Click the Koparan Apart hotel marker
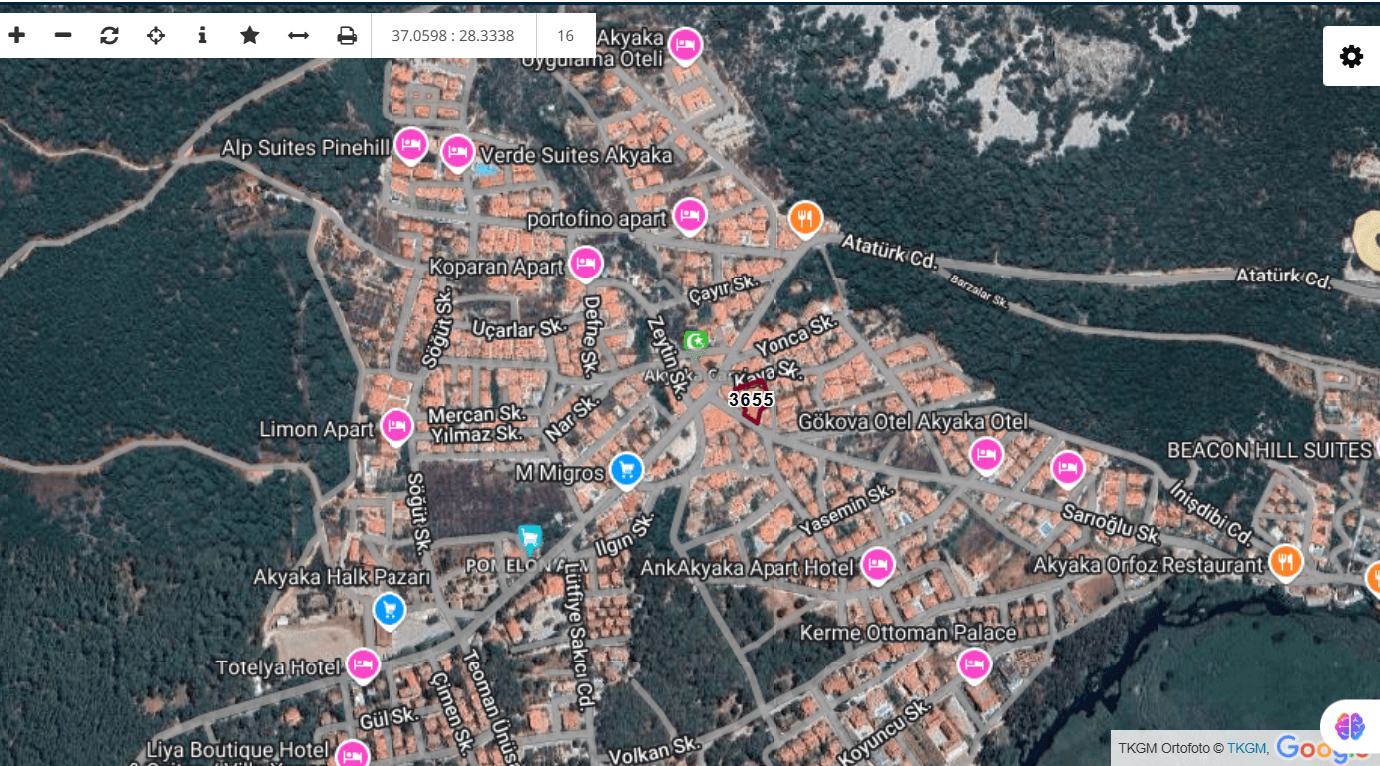 (x=586, y=263)
